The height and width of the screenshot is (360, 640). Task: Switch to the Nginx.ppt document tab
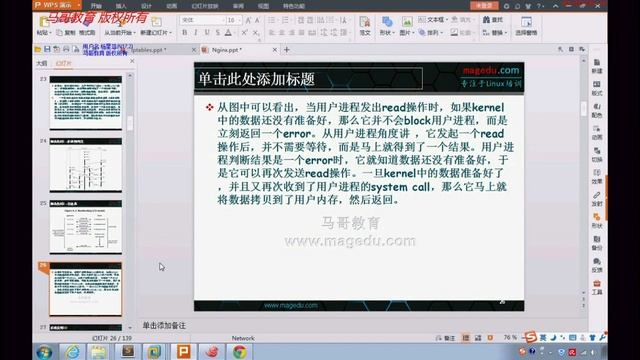tap(227, 50)
